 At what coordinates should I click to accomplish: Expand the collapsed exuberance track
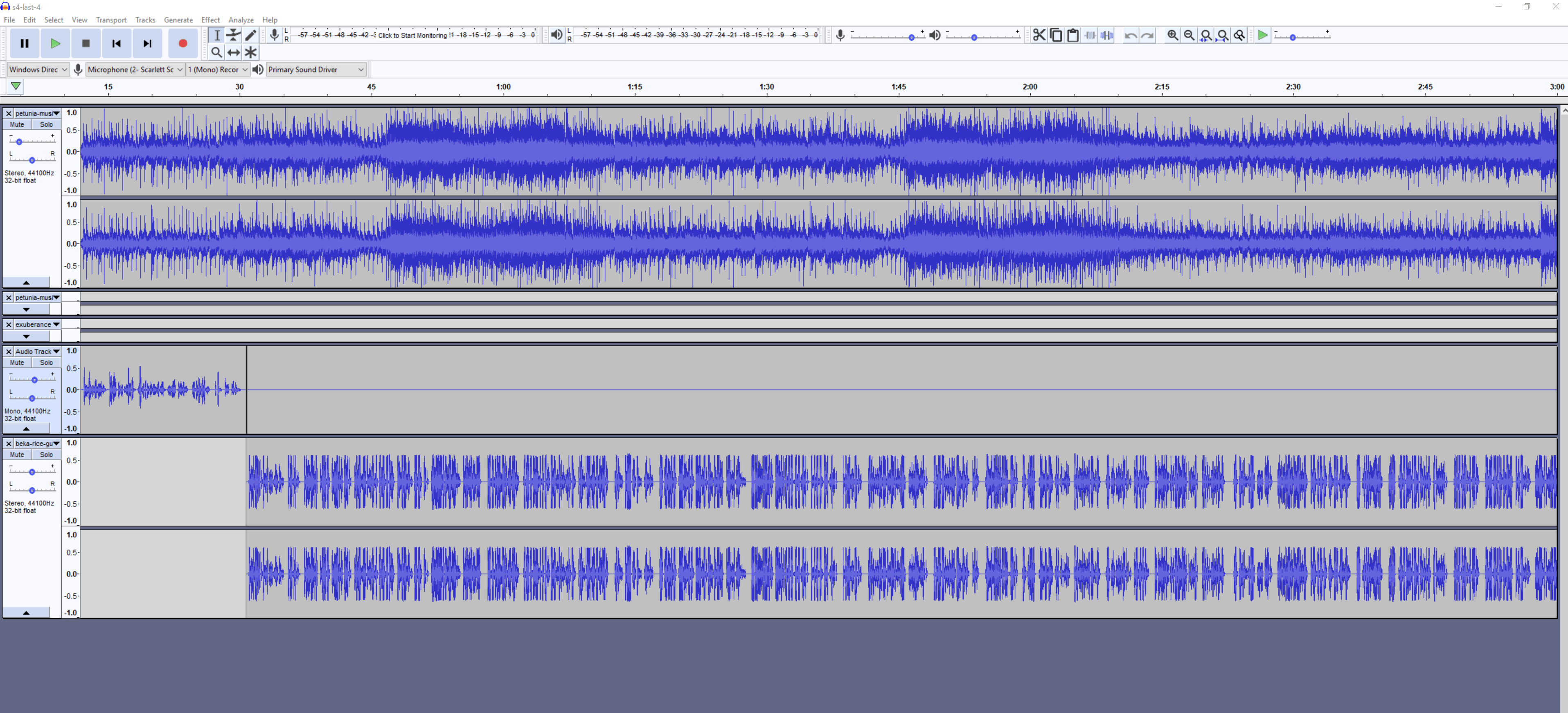click(26, 336)
